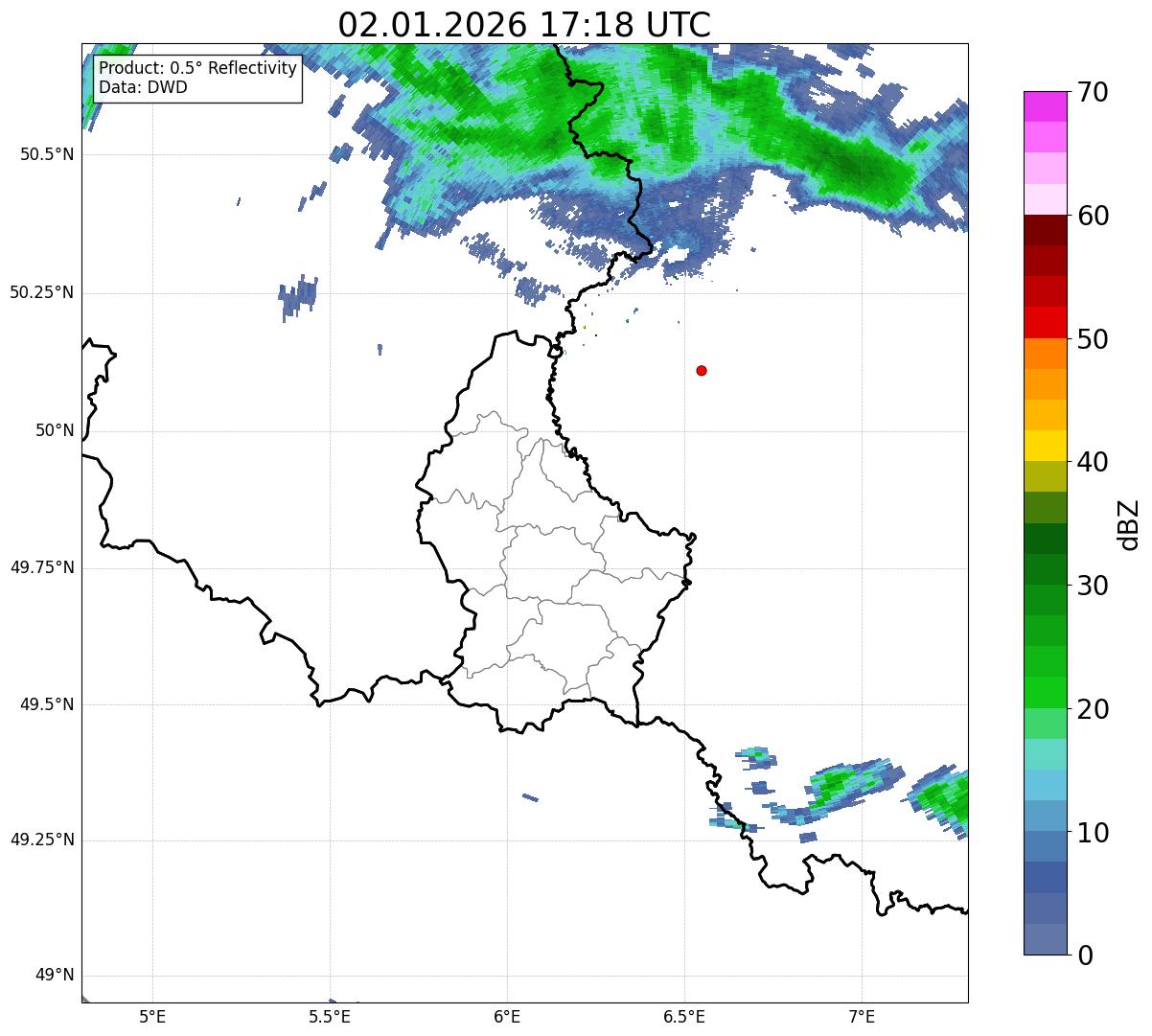The width and height of the screenshot is (1152, 1036).
Task: Click the 50.5°N latitude label
Action: coord(47,155)
